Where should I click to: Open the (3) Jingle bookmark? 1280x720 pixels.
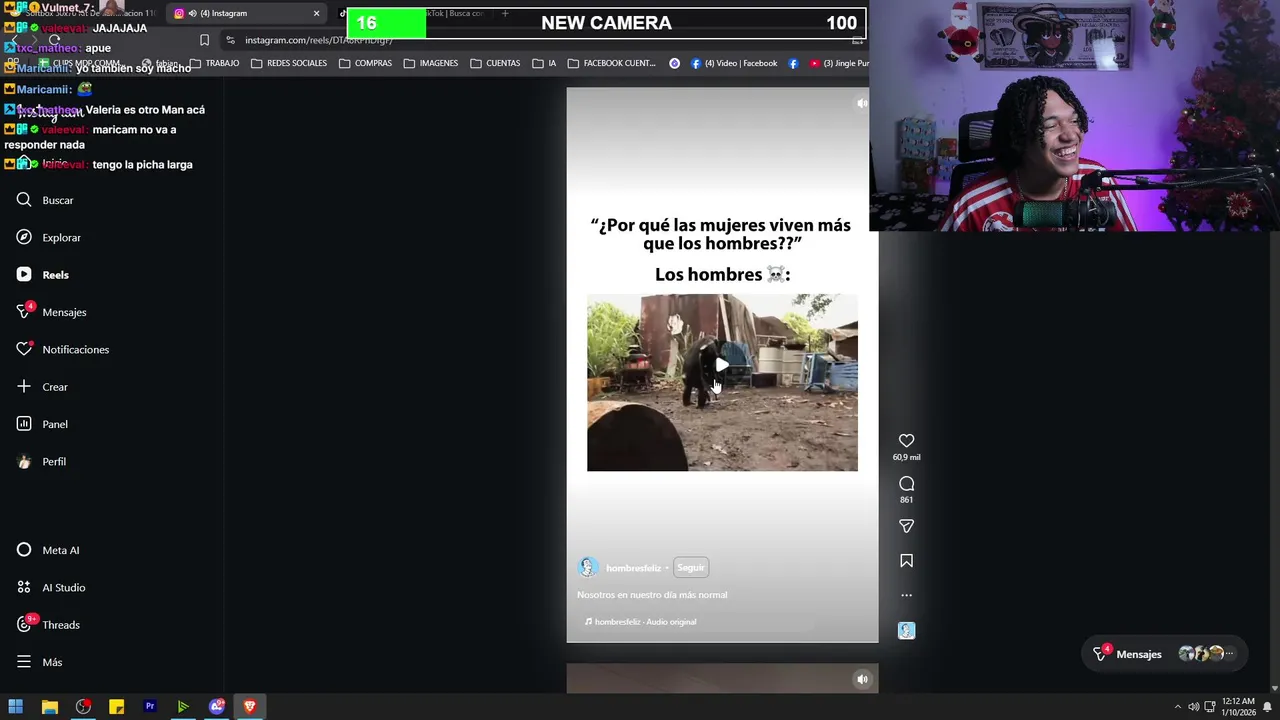click(838, 63)
